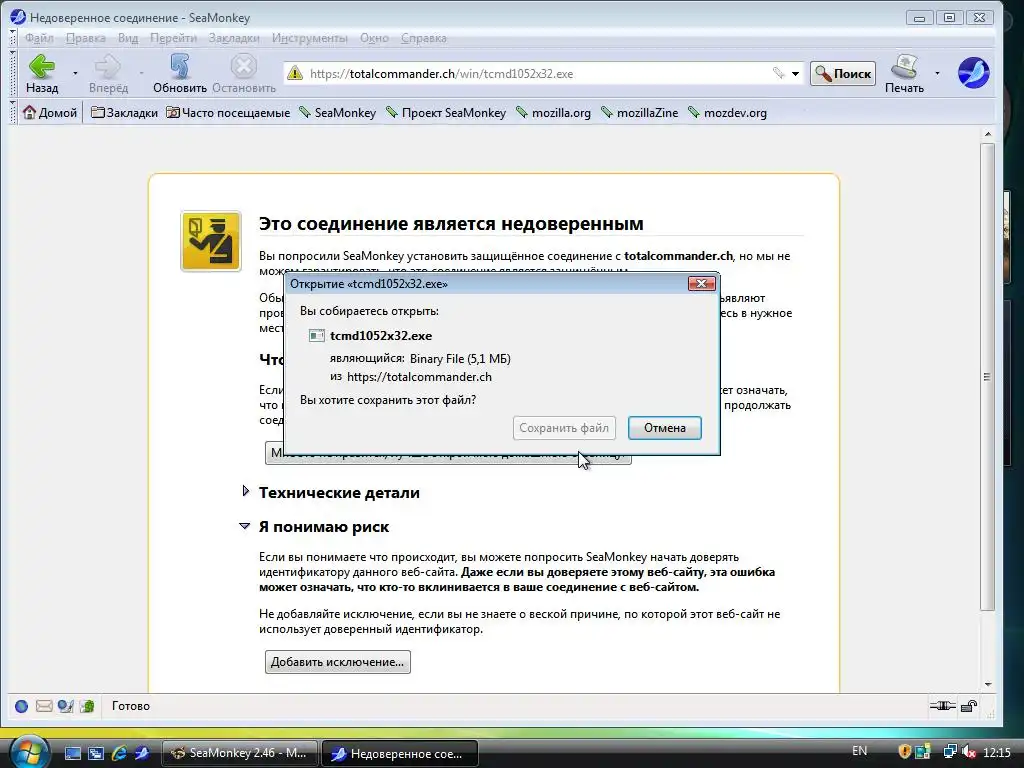
Task: Click Show Desktop quick launch icon
Action: point(72,753)
